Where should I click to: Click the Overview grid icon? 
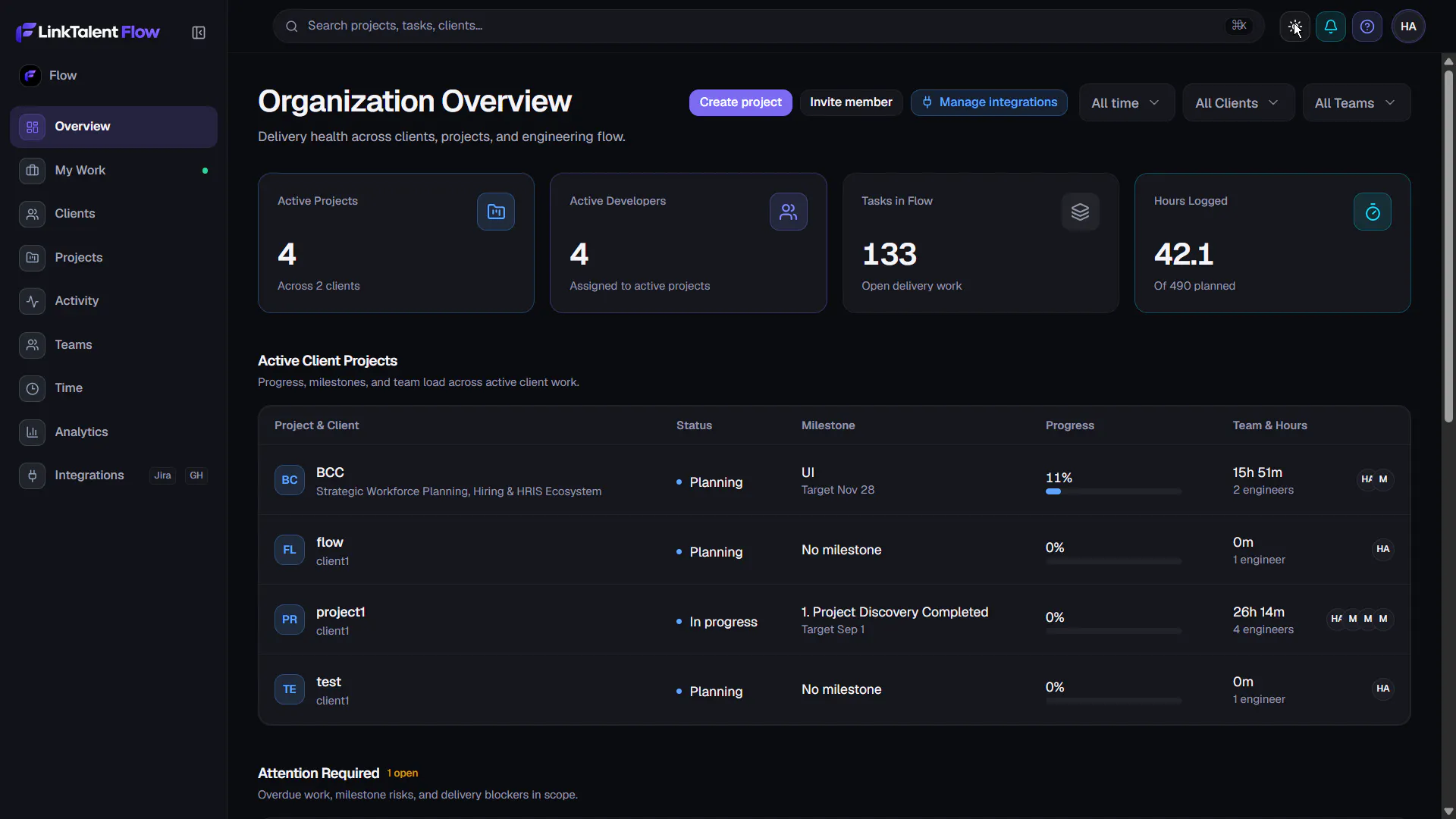click(x=33, y=127)
